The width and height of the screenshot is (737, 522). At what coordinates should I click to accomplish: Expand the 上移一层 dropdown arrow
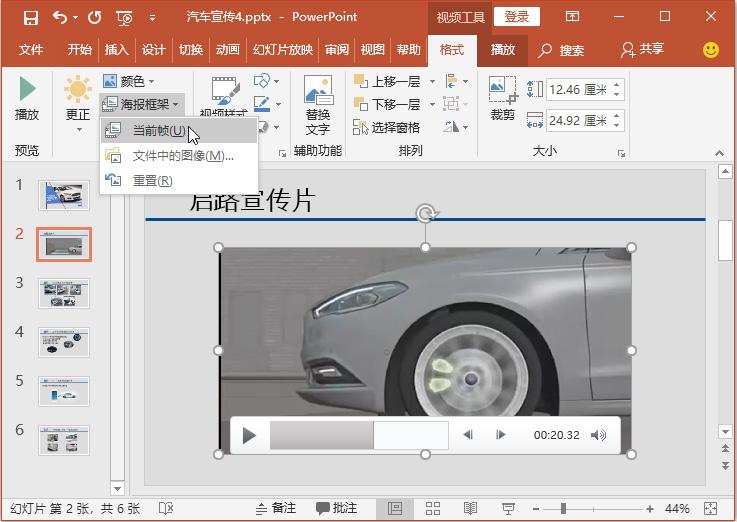click(432, 81)
